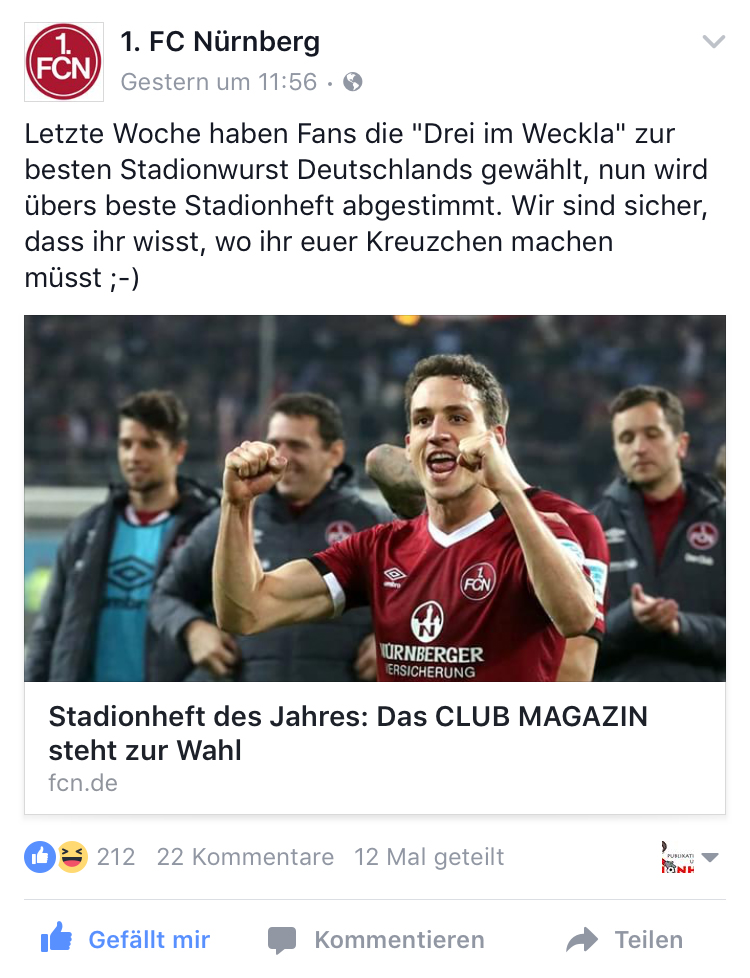View the 212 reactions count

coord(115,857)
